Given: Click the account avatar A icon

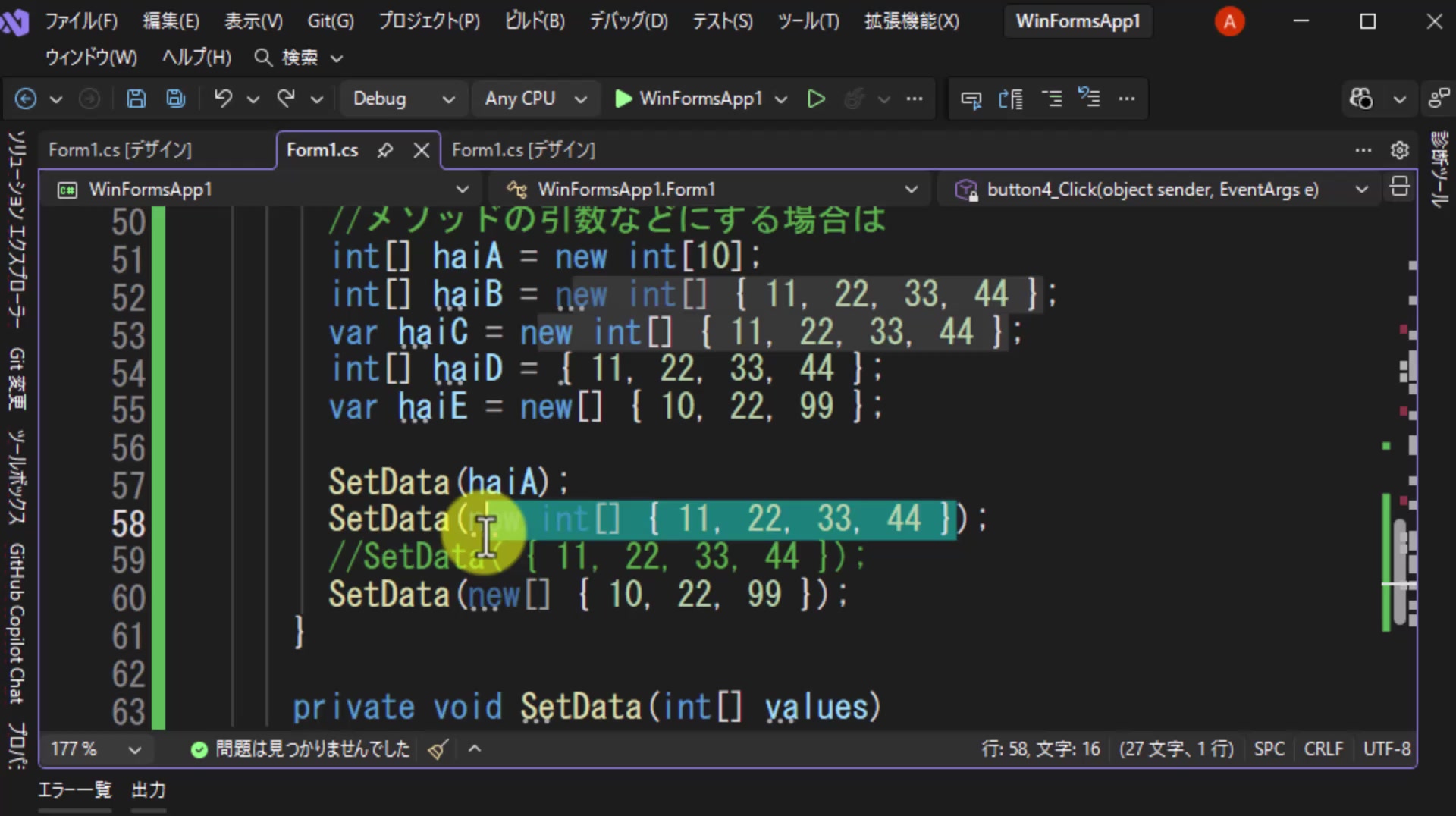Looking at the screenshot, I should pos(1229,21).
